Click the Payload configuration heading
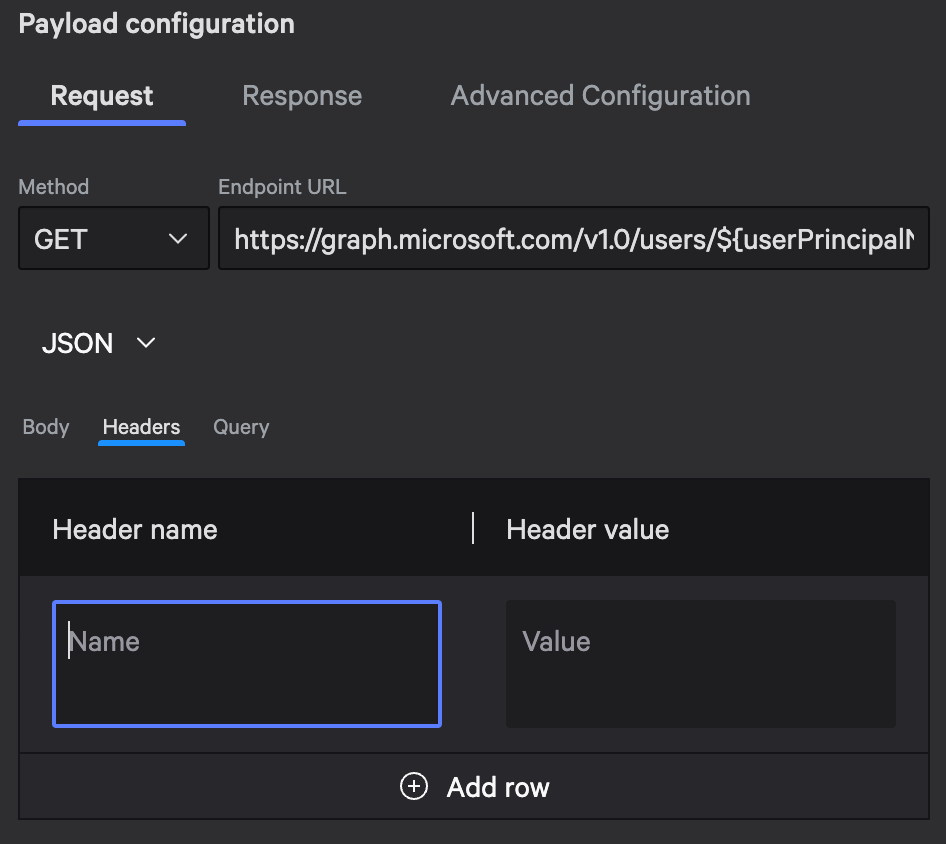The width and height of the screenshot is (946, 844). [x=156, y=23]
